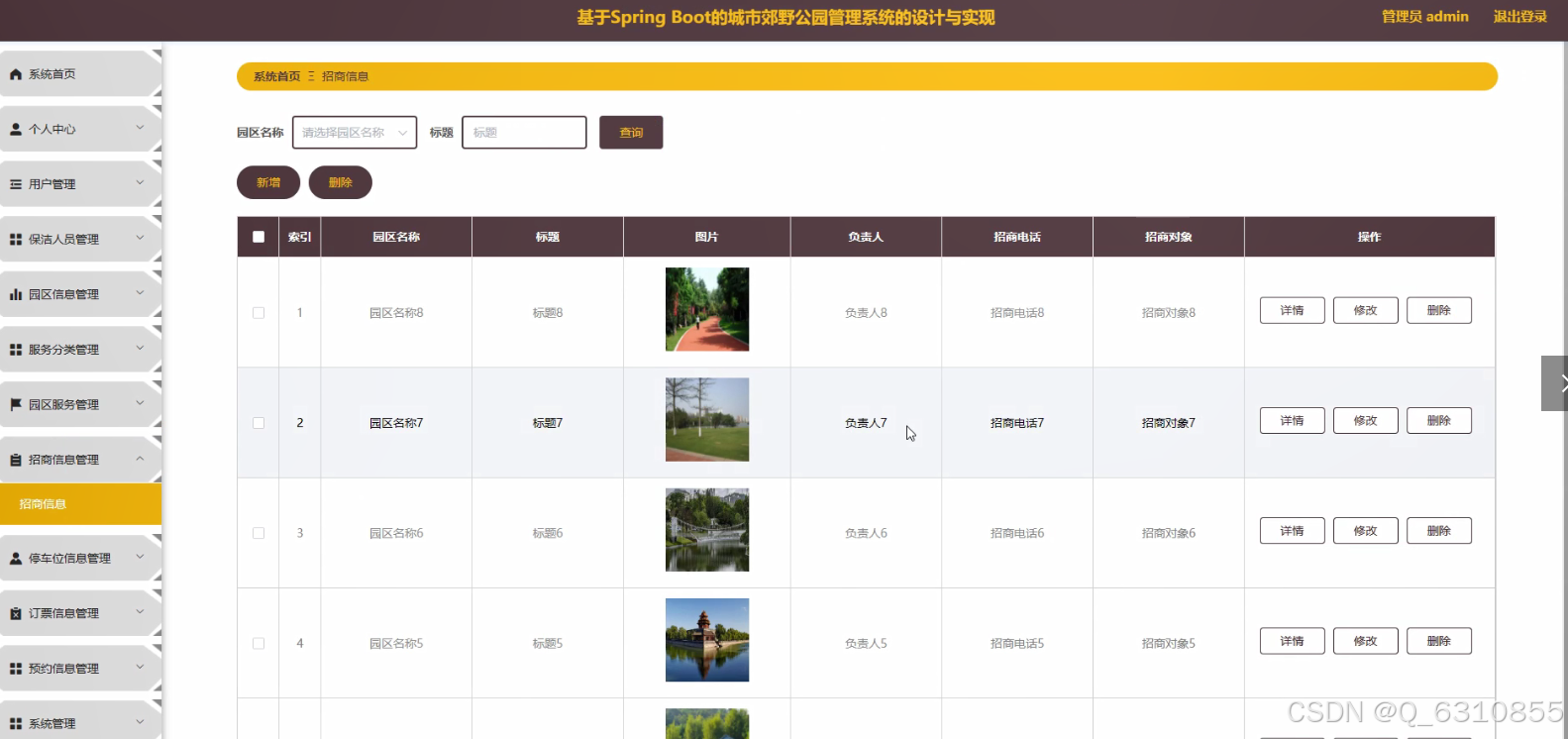
Task: Click the person icon beside 个人中心
Action: tap(16, 130)
